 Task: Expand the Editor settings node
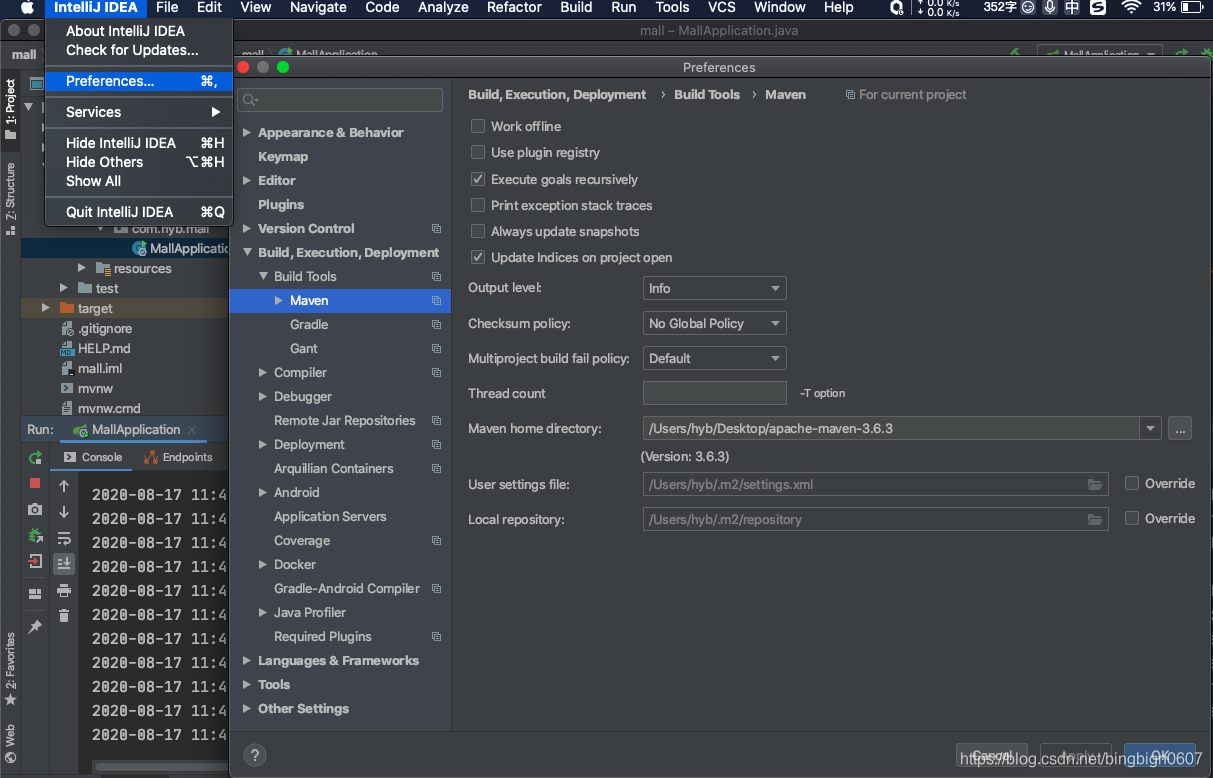(x=247, y=181)
